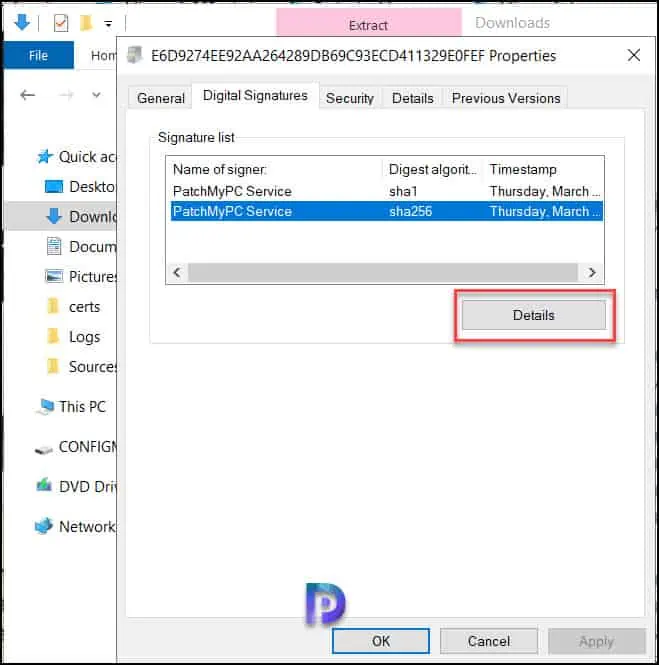The image size is (659, 665).
Task: Click the right arrow of the signature list scrollbar
Action: 592,272
